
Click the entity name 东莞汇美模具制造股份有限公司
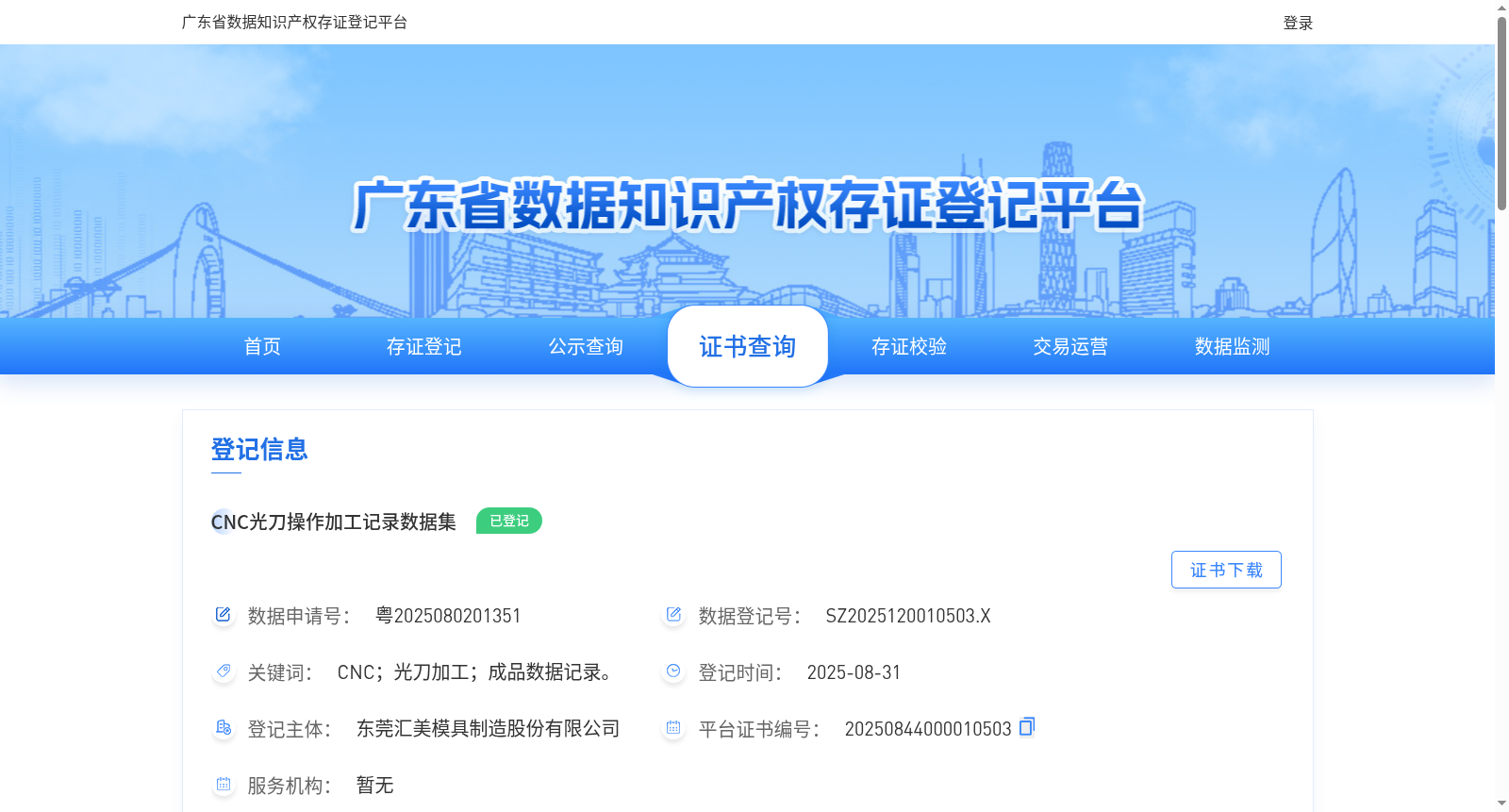489,728
